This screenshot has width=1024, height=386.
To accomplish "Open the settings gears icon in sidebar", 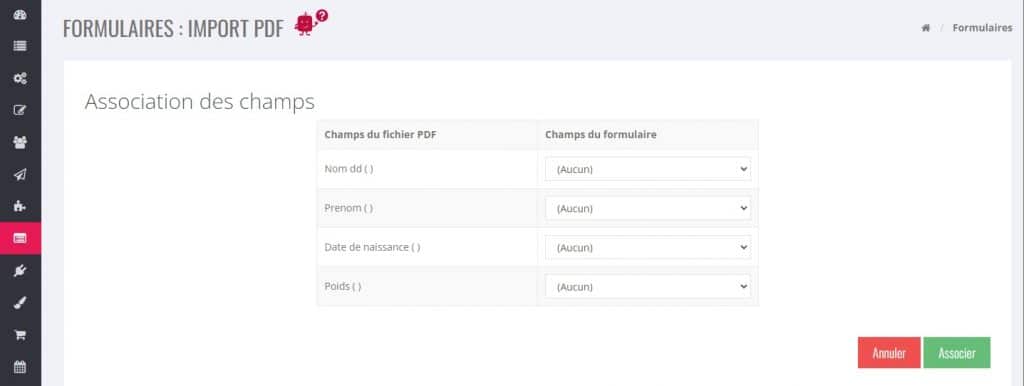I will [x=20, y=78].
